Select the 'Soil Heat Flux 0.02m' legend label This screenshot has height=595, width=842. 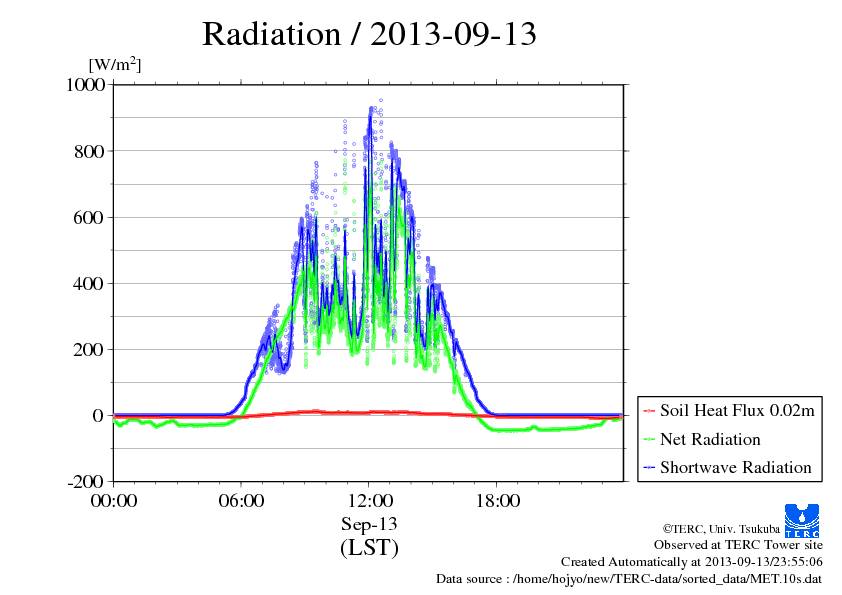(737, 410)
